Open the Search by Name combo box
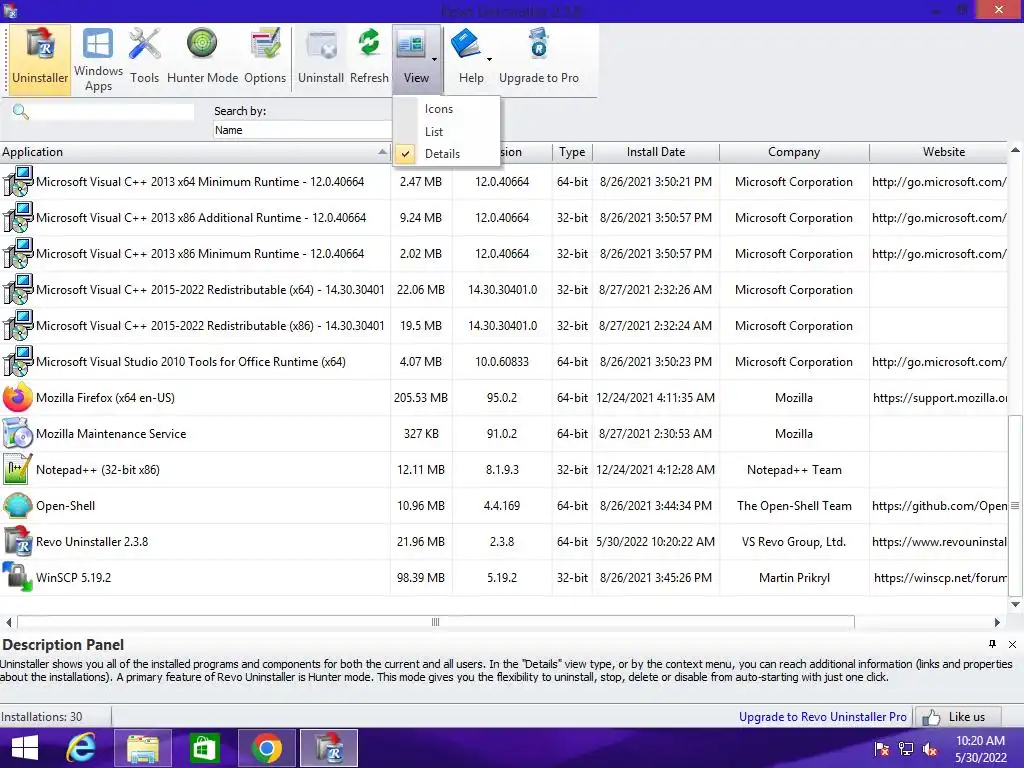Image resolution: width=1024 pixels, height=768 pixels. click(x=302, y=130)
